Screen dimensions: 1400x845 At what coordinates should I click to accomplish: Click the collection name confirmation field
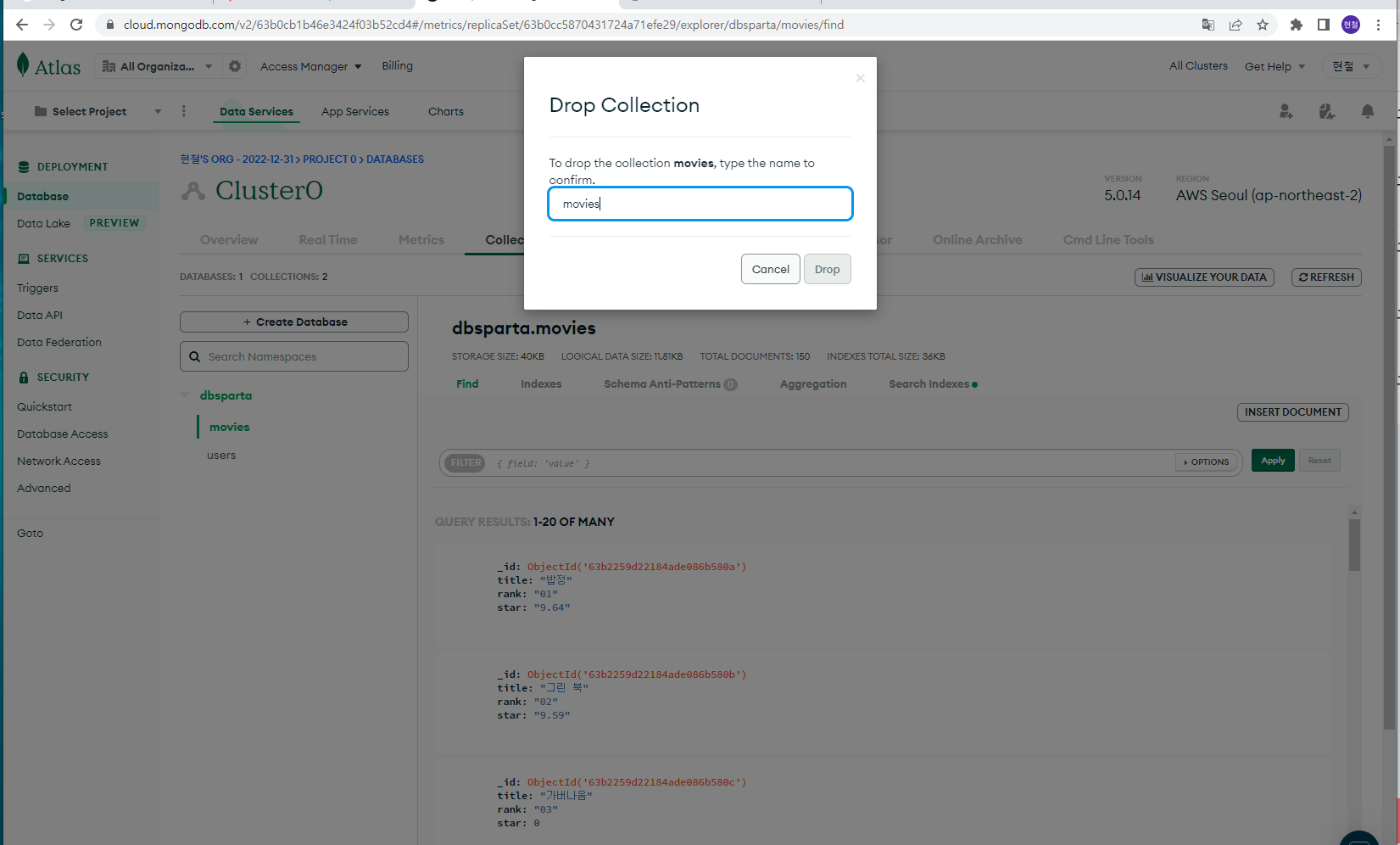(700, 204)
